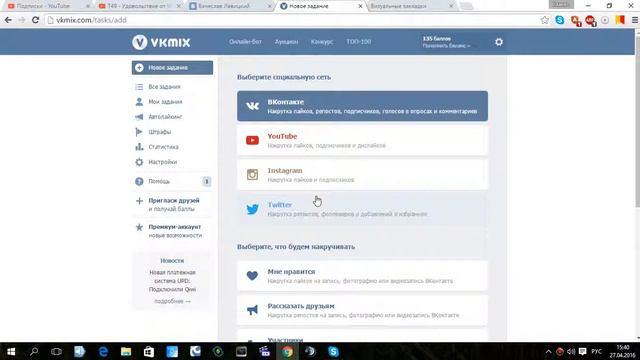
Task: Click подробнее link under Новости
Action: point(172,301)
